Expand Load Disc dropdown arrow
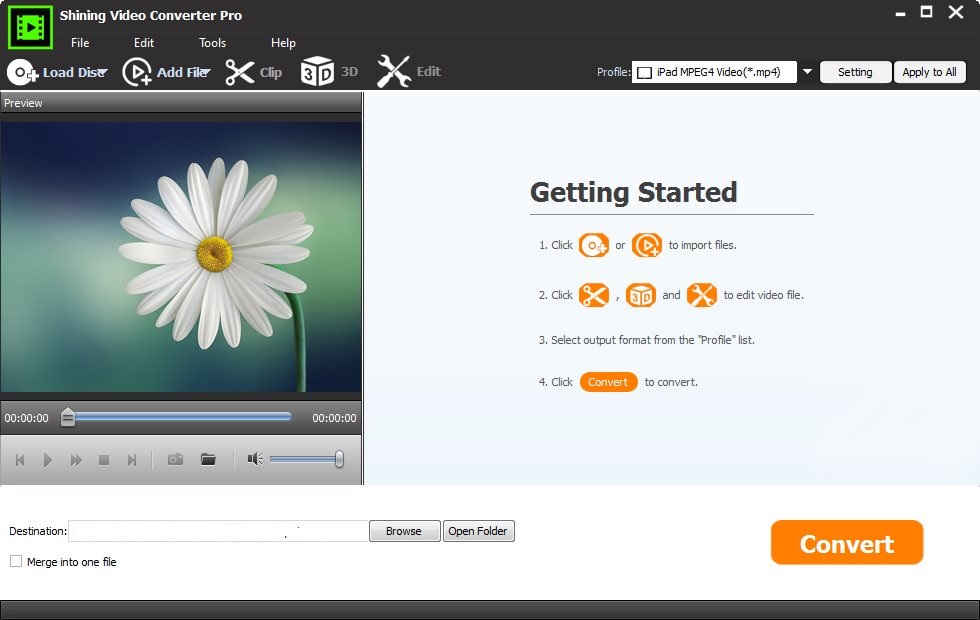Screen dimensions: 980x620 pyautogui.click(x=103, y=72)
